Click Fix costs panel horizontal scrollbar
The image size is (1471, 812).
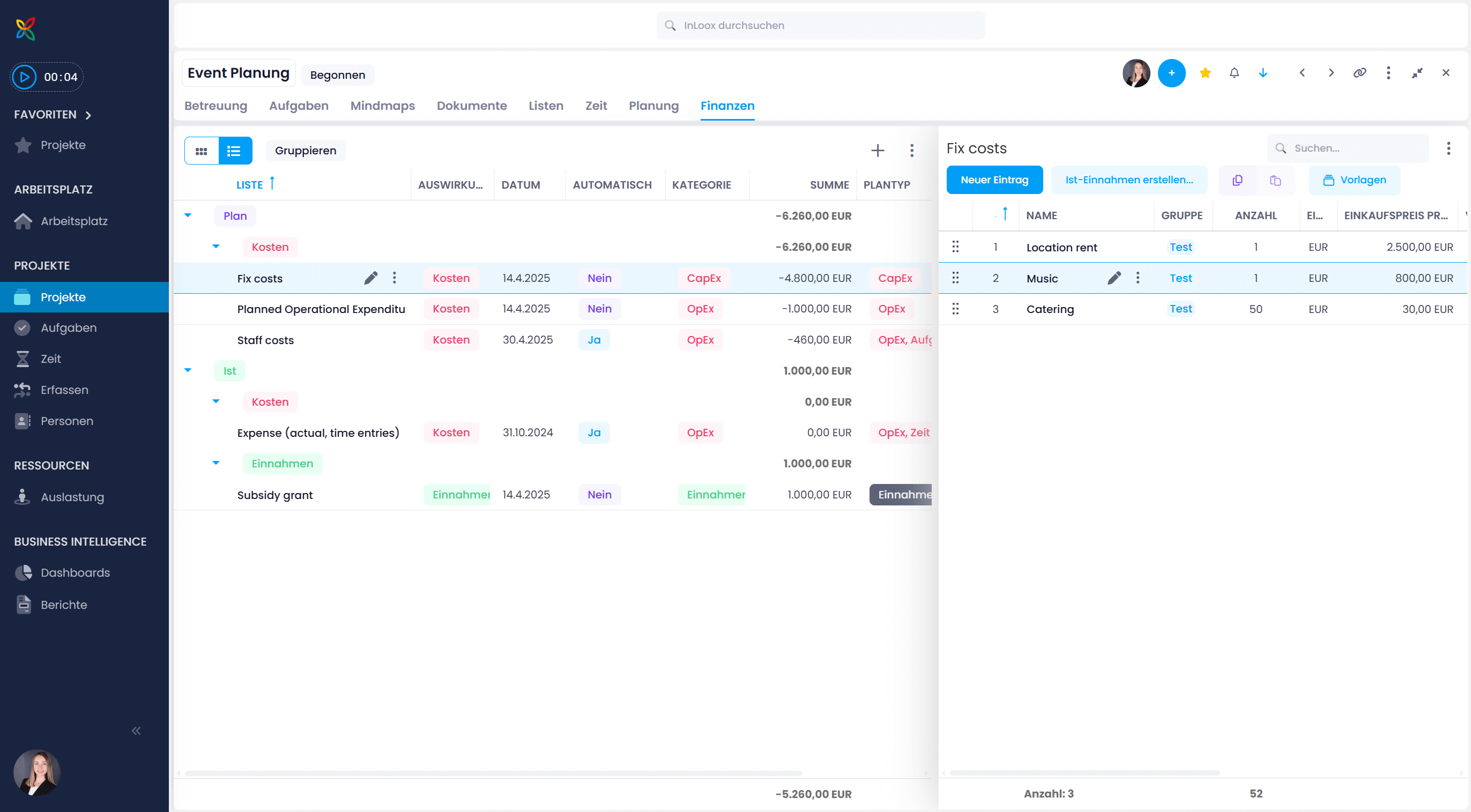click(1084, 773)
